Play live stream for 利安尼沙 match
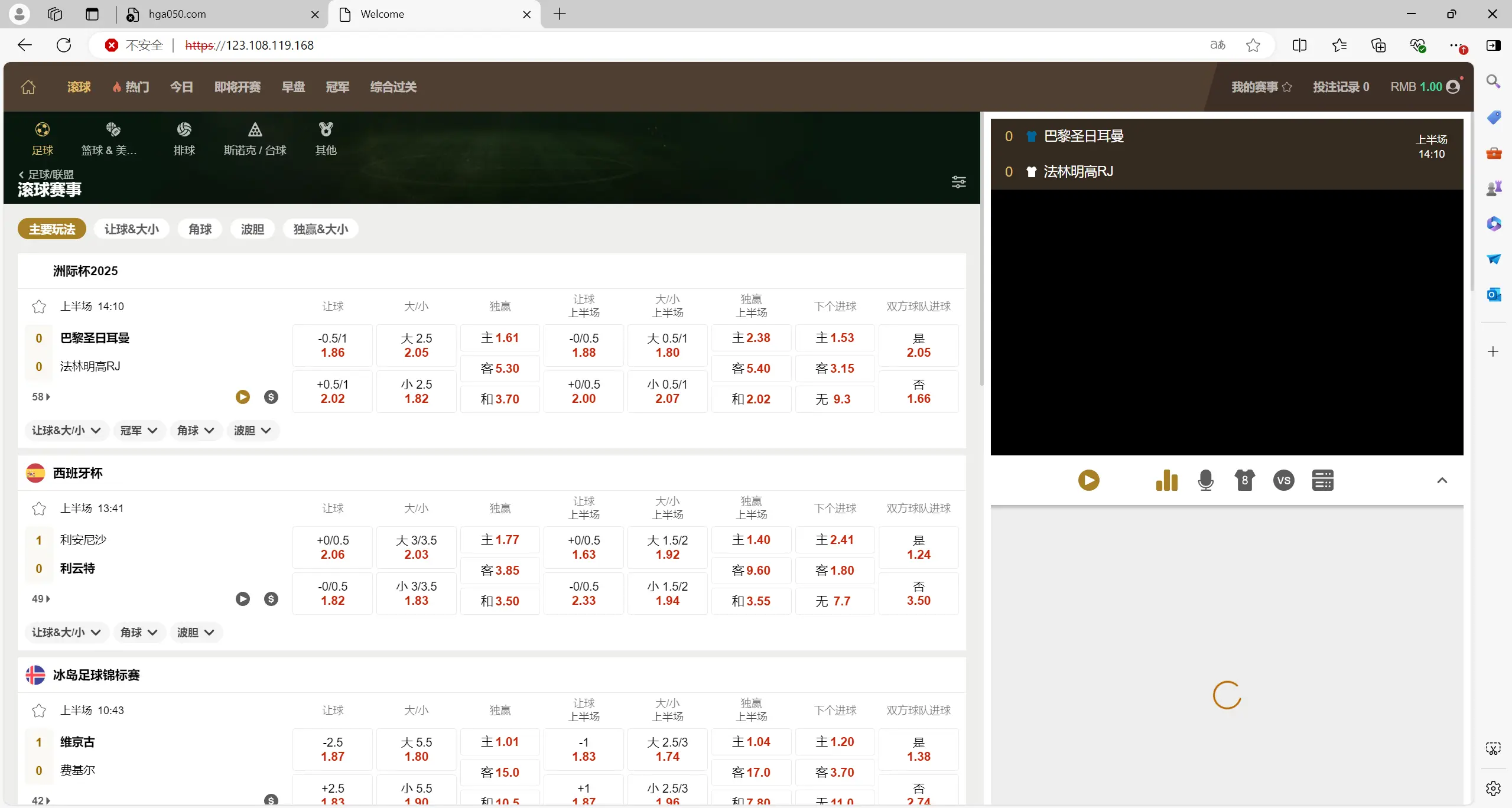The height and width of the screenshot is (808, 1512). coord(243,599)
